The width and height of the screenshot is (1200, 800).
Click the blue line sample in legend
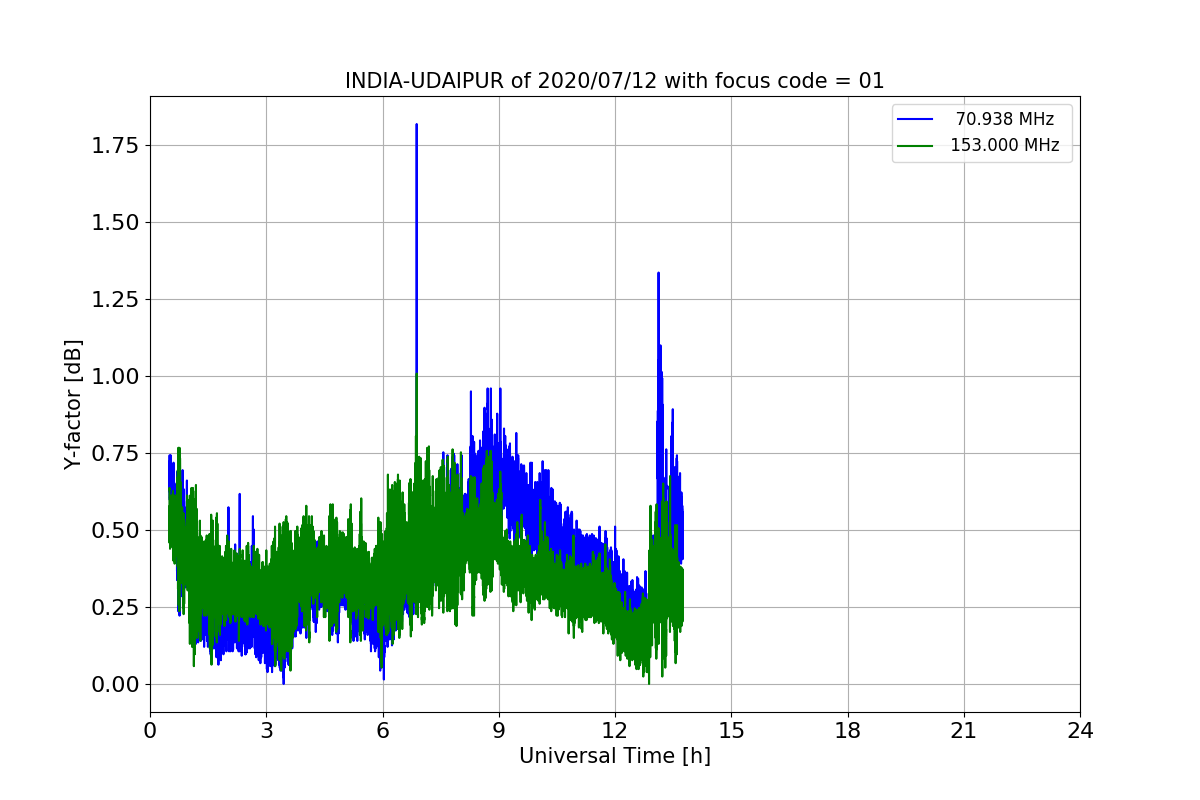(x=915, y=119)
